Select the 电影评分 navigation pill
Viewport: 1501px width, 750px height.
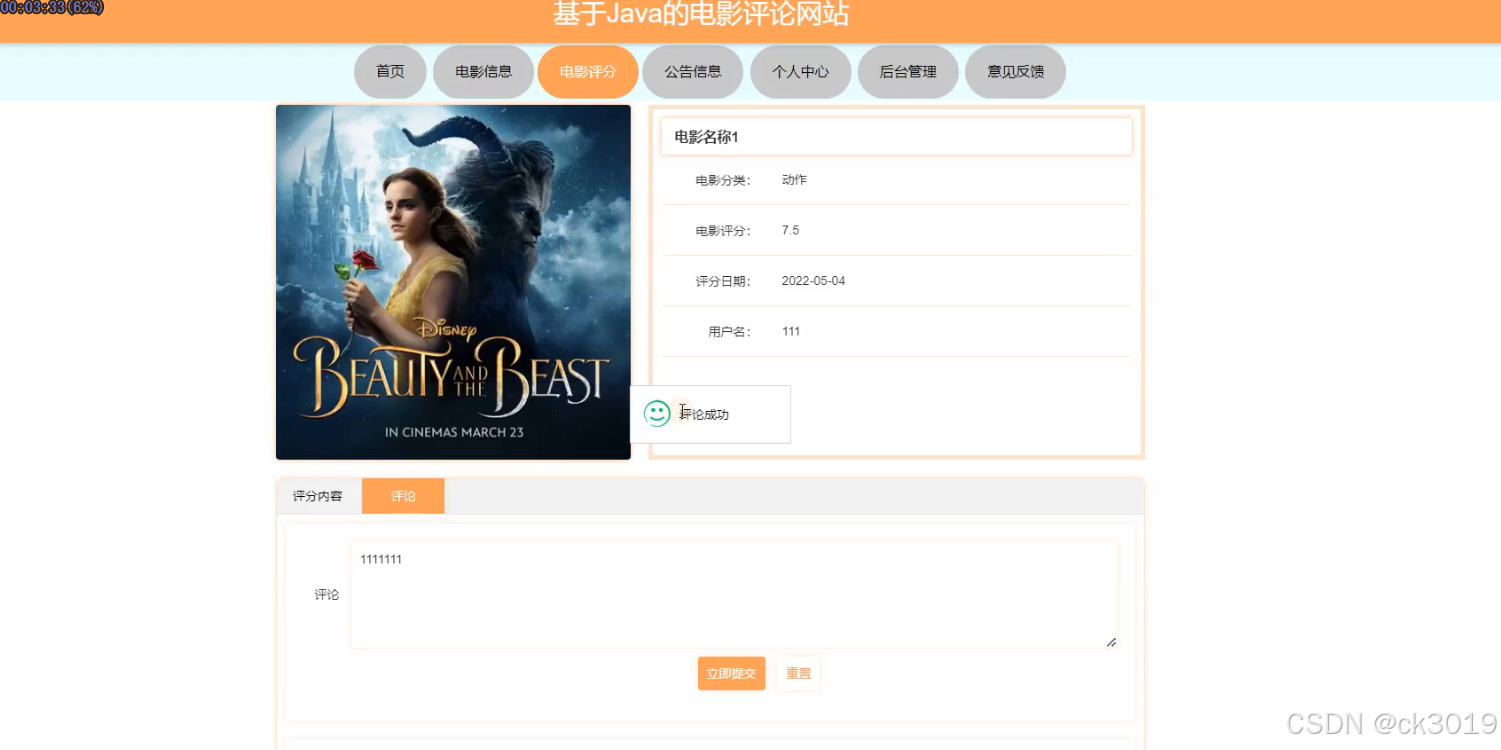tap(587, 72)
